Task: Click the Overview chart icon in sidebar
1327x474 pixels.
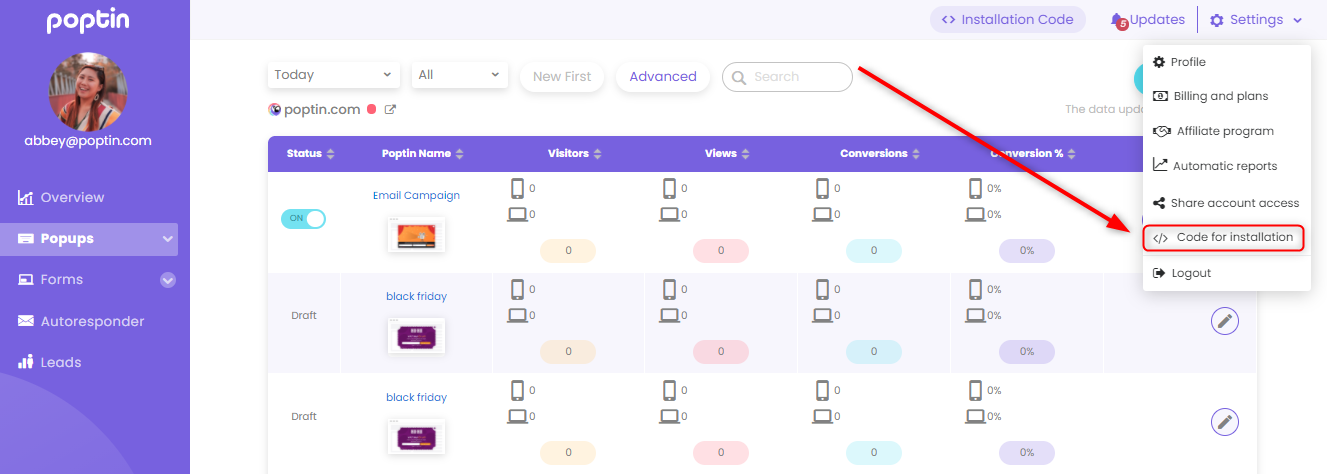Action: point(26,197)
